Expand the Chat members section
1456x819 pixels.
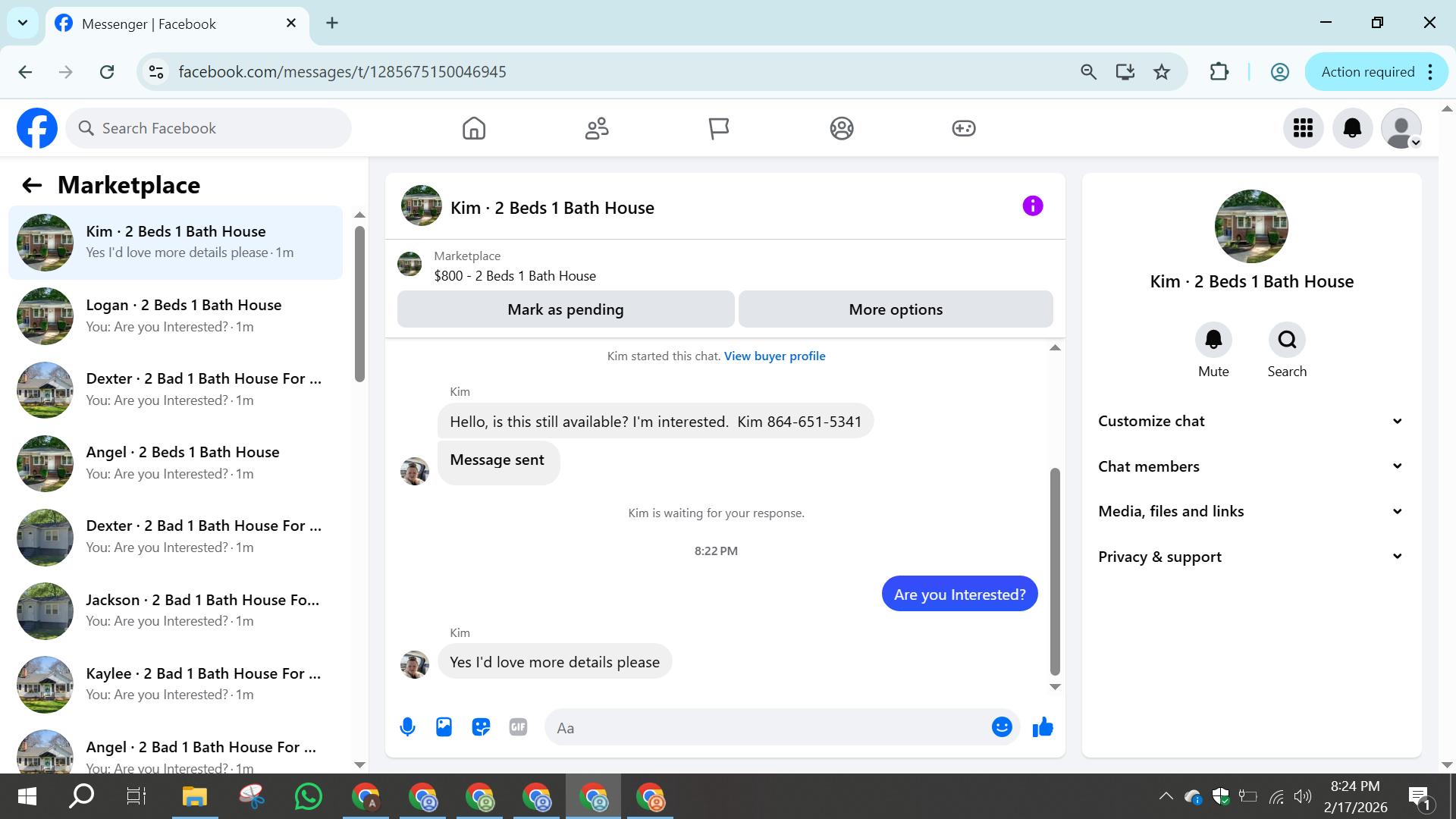1250,466
